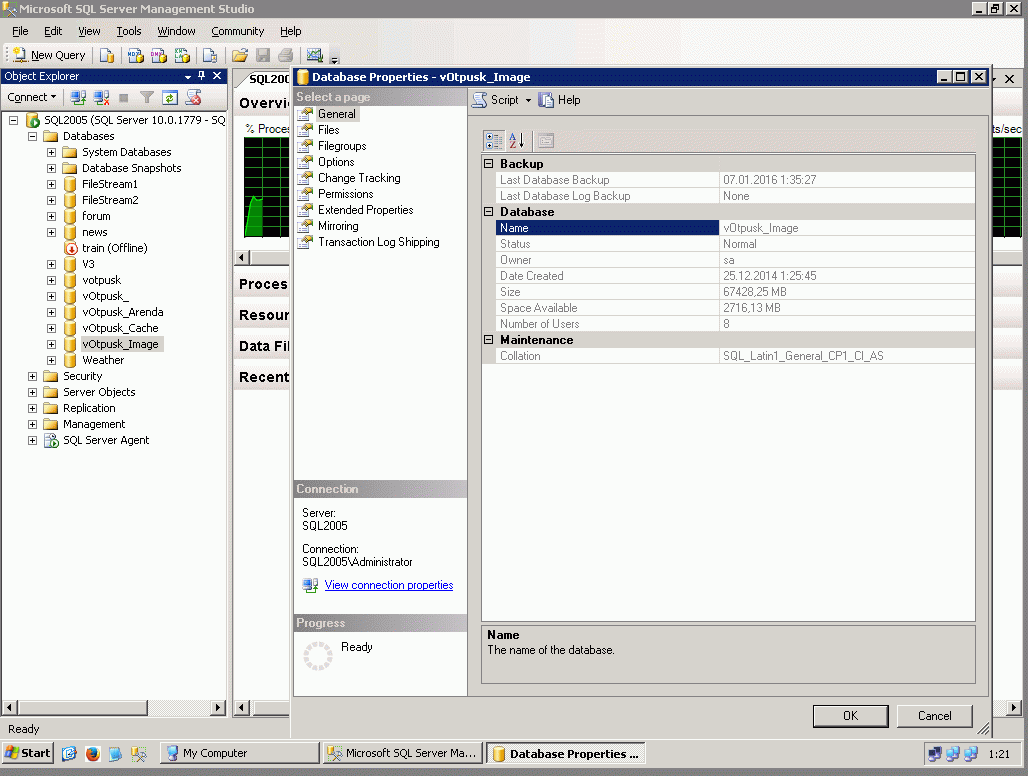Click the OK button
Viewport: 1028px width, 776px height.
click(850, 716)
